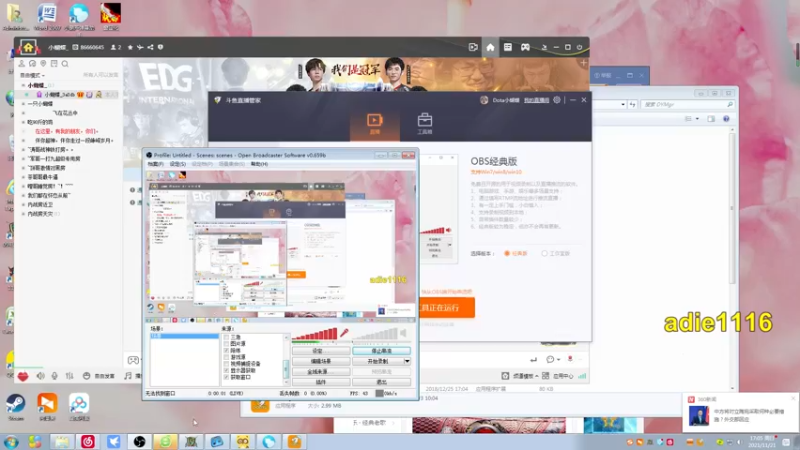Click the Explorer search input field

(x=687, y=105)
